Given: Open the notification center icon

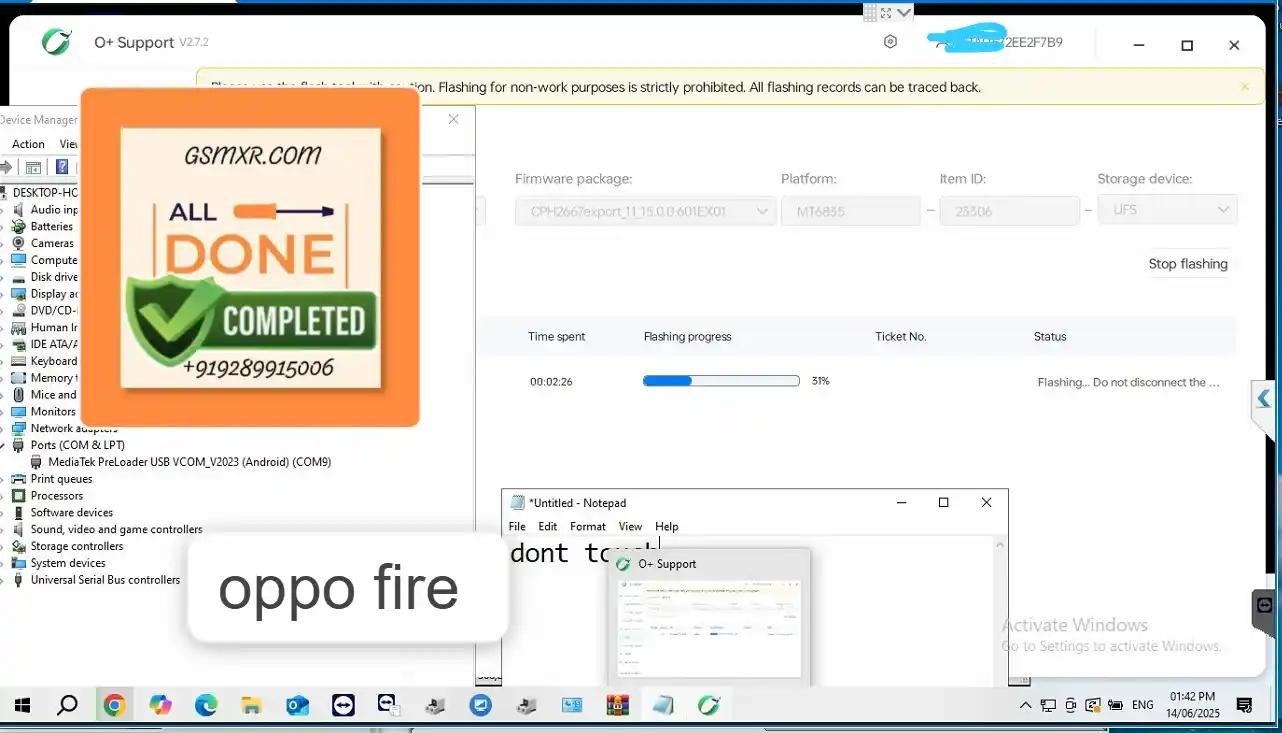Looking at the screenshot, I should pos(1245,705).
